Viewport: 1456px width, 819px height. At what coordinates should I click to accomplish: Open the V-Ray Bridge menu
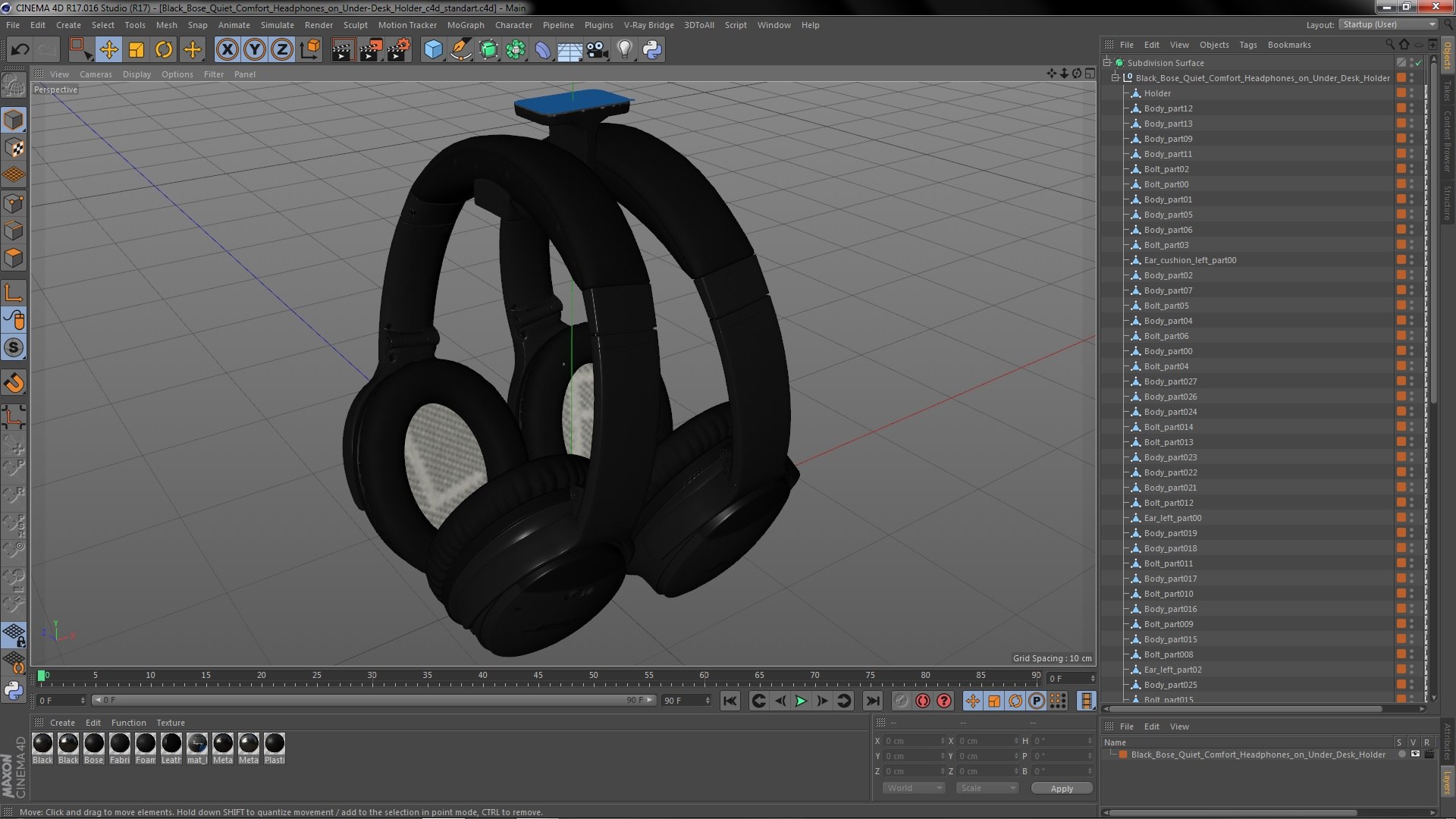pos(648,25)
